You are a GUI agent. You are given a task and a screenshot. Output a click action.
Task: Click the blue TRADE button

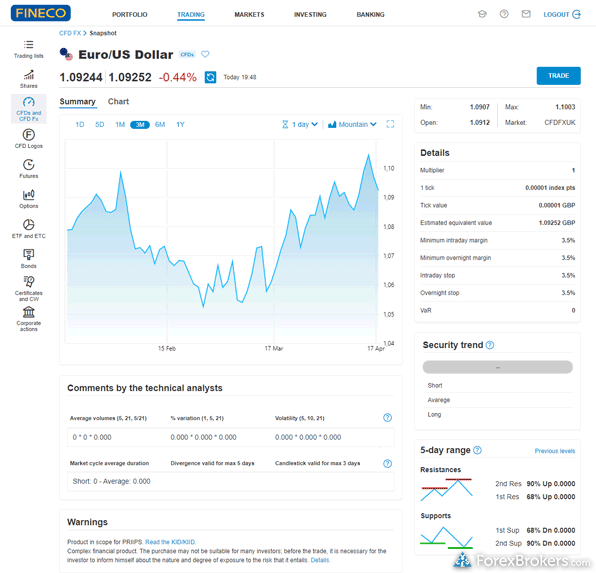(x=558, y=76)
